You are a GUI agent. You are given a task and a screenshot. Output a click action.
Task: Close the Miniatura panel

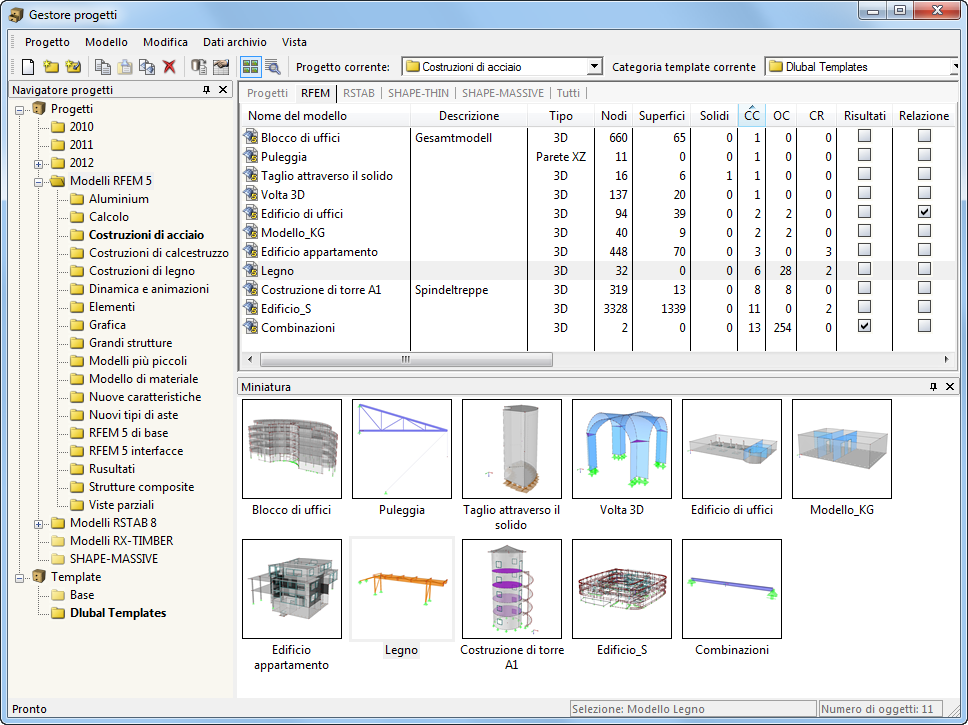pyautogui.click(x=950, y=387)
